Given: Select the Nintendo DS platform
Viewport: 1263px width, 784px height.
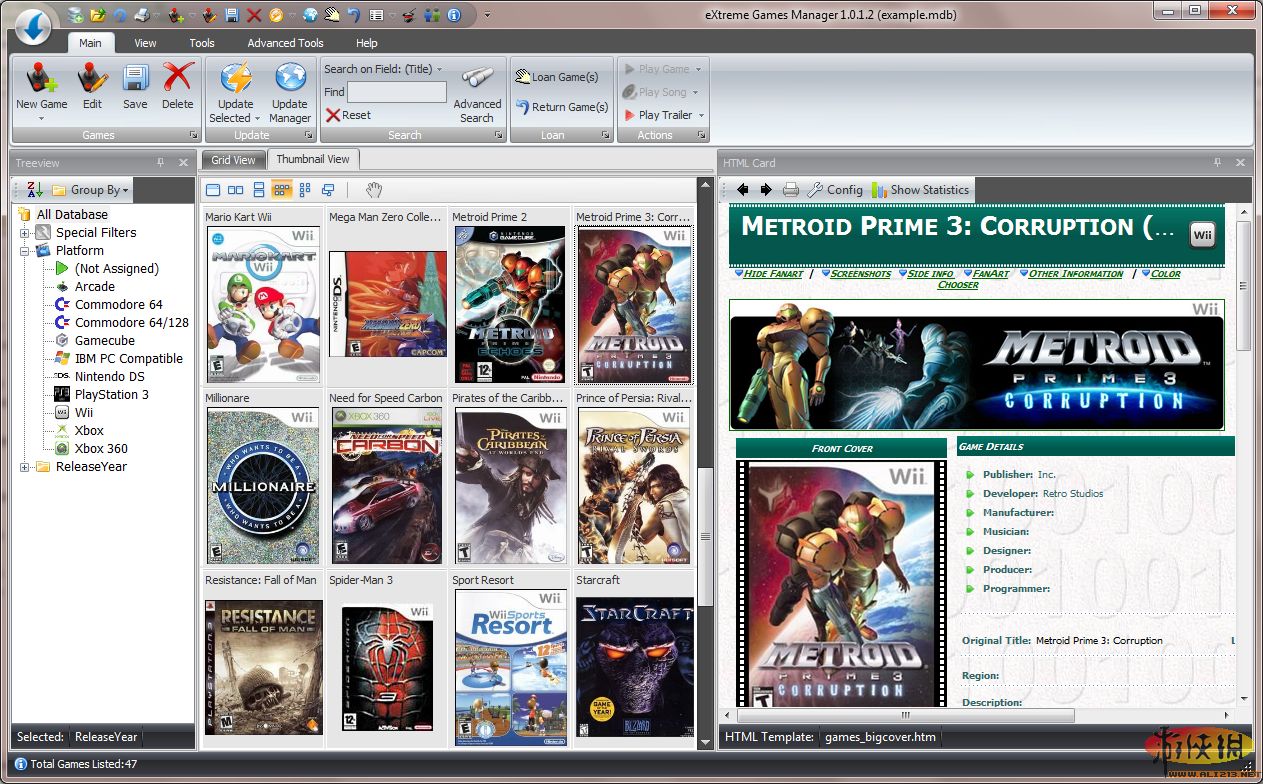Looking at the screenshot, I should click(109, 376).
